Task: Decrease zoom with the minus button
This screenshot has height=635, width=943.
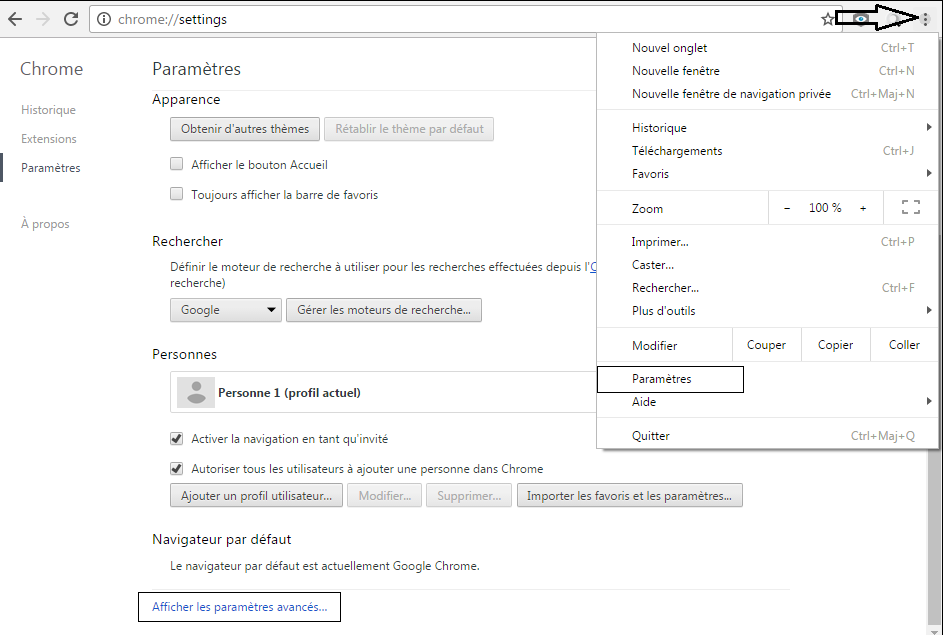Action: pos(787,208)
